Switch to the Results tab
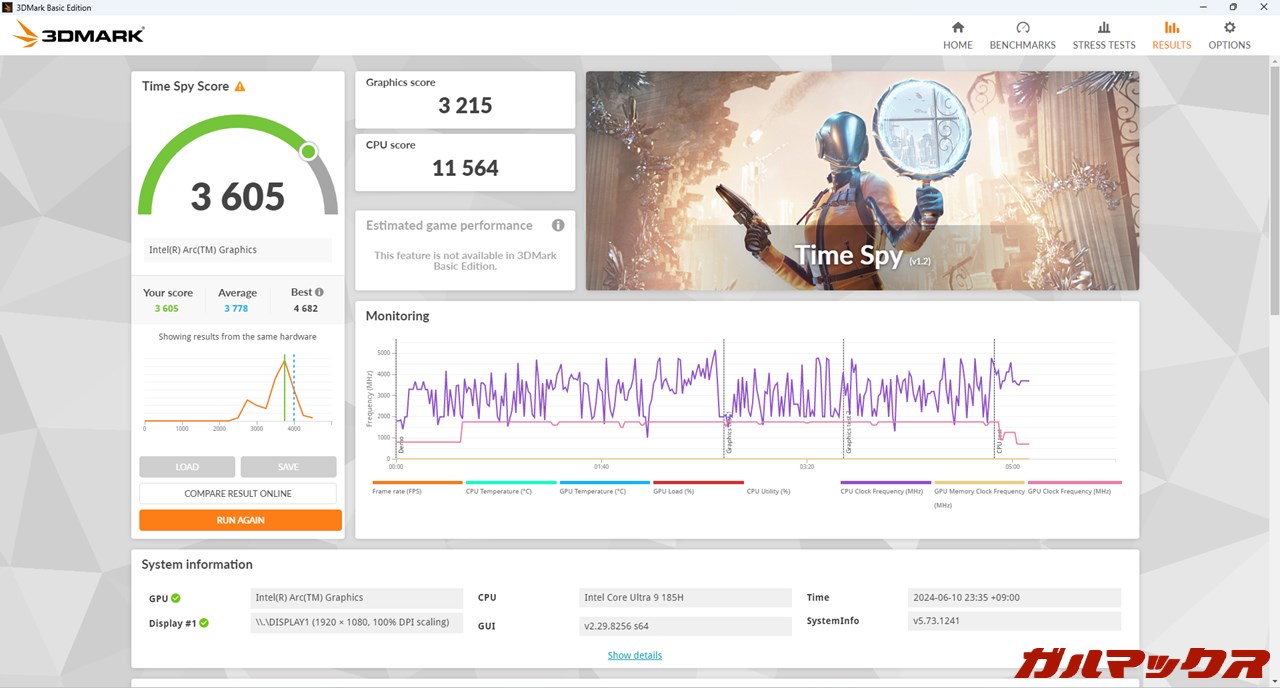This screenshot has height=688, width=1280. pos(1171,35)
